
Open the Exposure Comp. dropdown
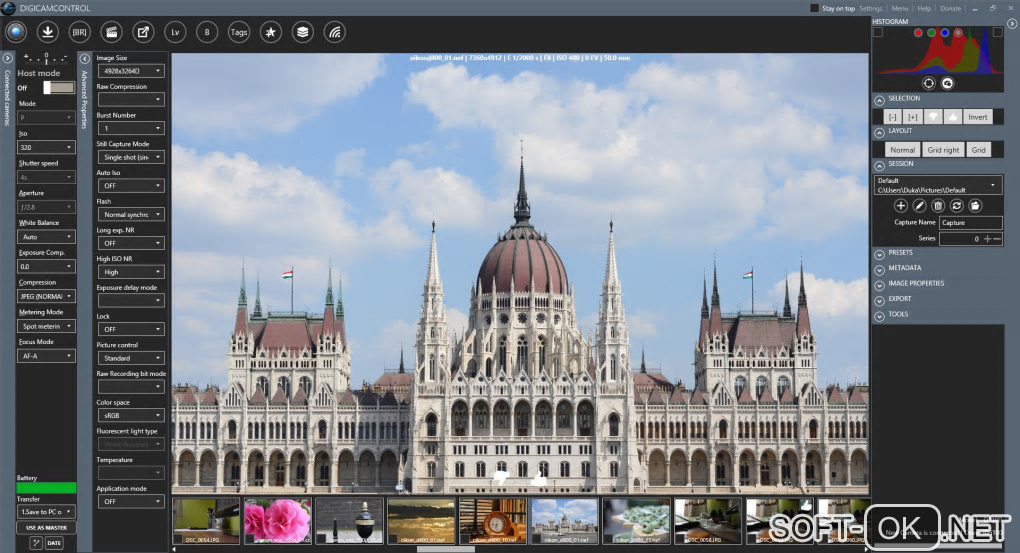46,266
